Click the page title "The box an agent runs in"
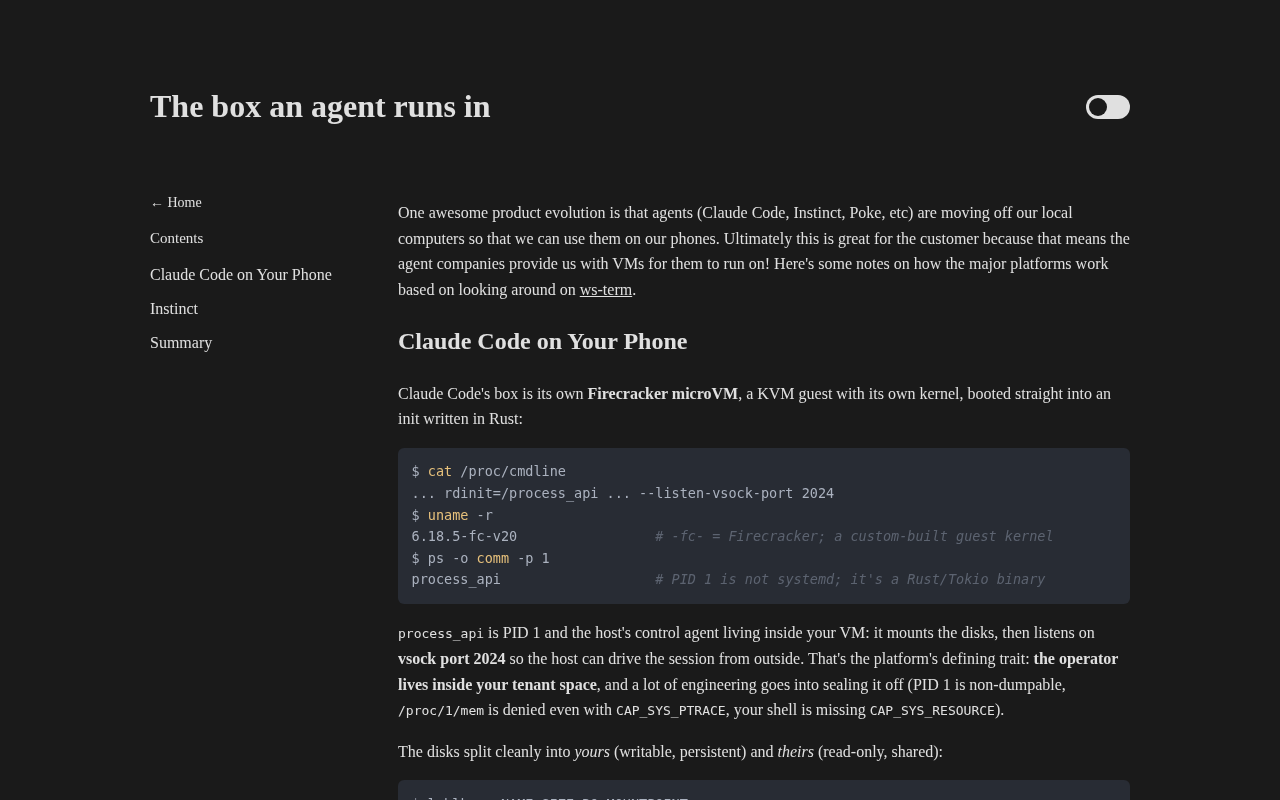The image size is (1280, 800). click(x=320, y=106)
